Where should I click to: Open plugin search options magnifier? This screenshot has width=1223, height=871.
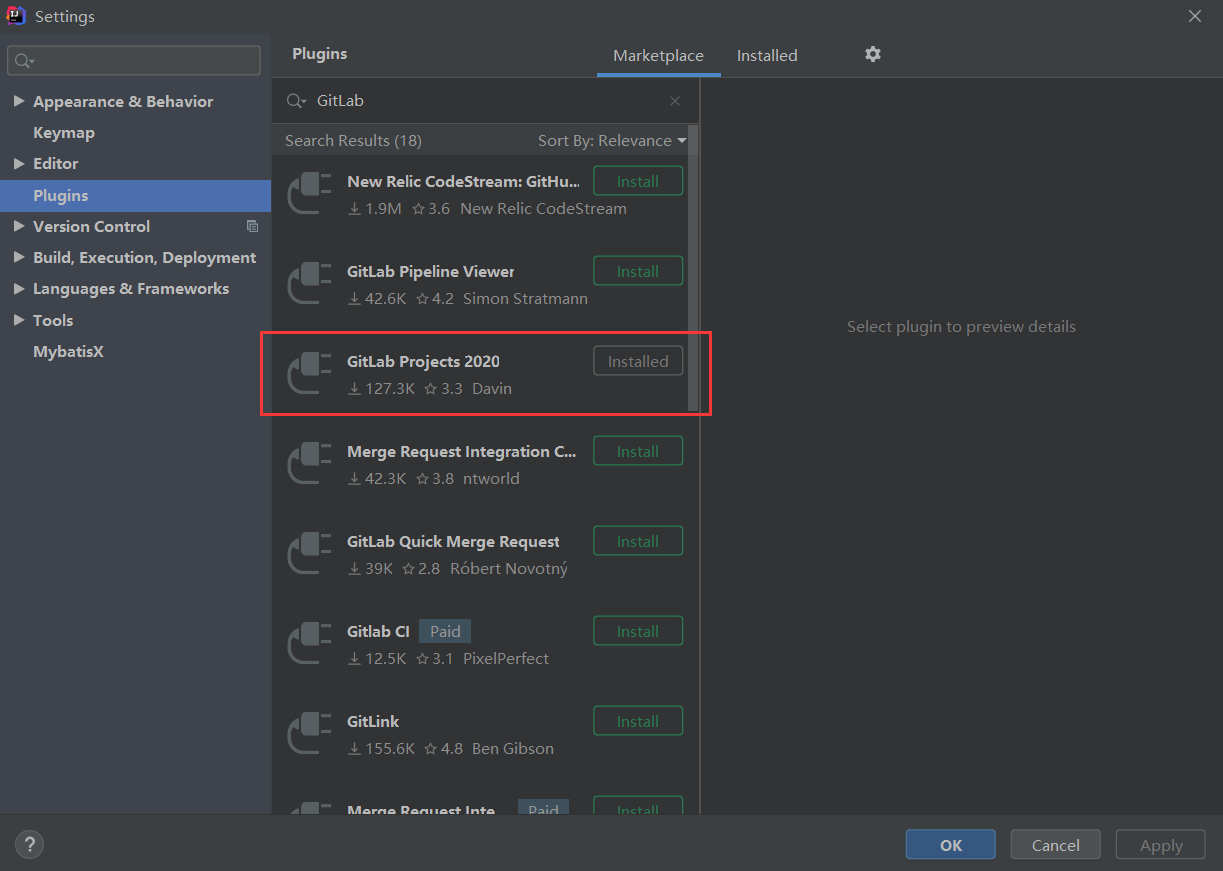click(296, 101)
